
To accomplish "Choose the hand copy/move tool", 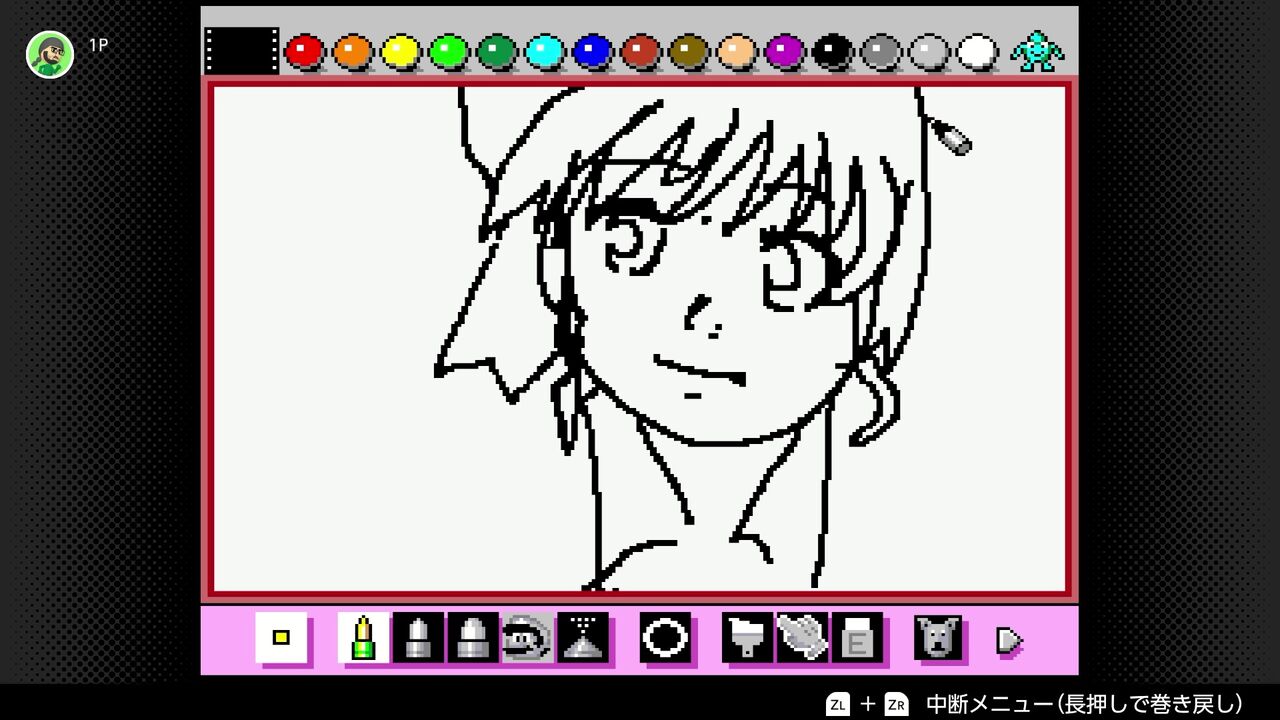I will 803,637.
